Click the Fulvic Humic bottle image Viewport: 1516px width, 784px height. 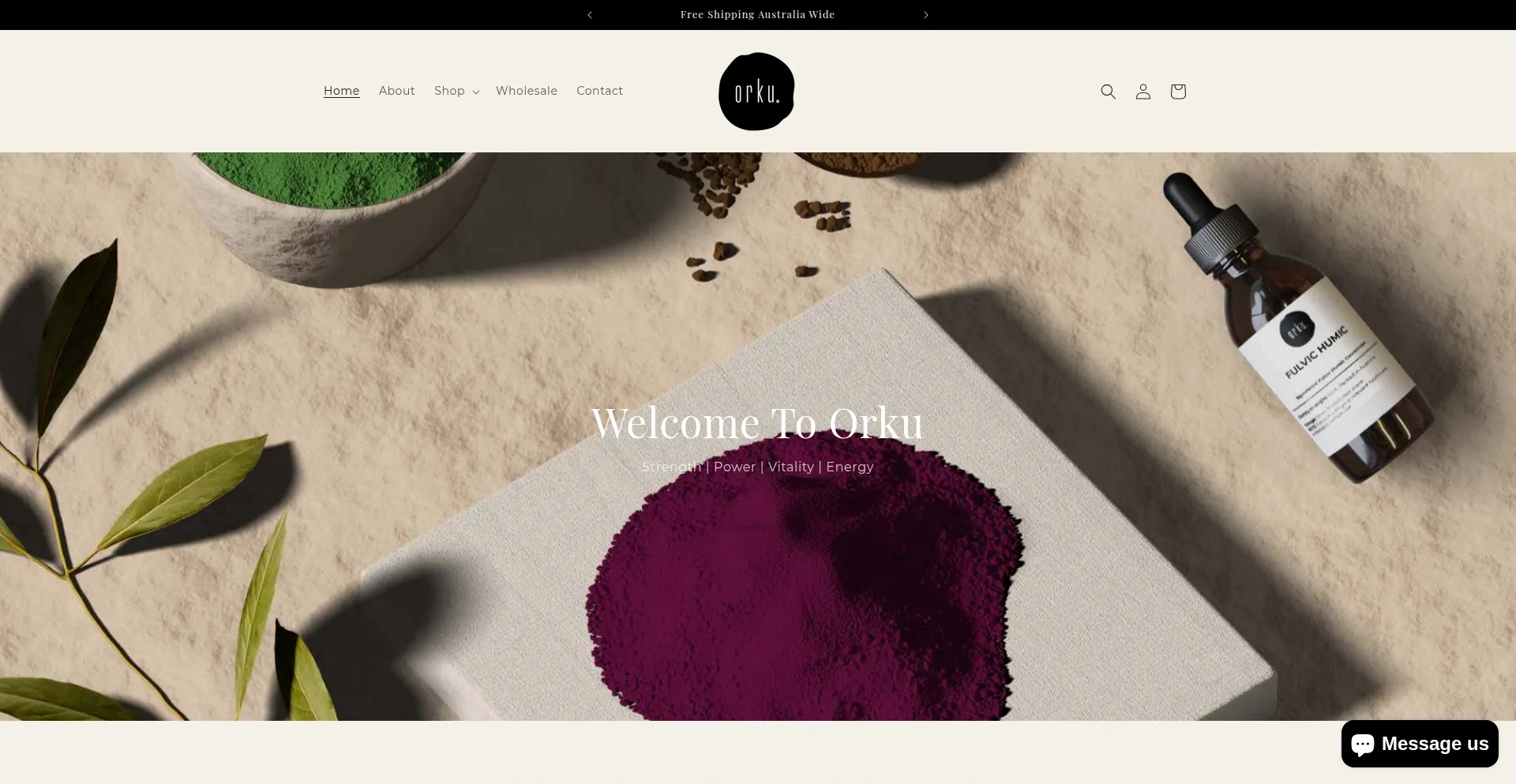[1299, 328]
